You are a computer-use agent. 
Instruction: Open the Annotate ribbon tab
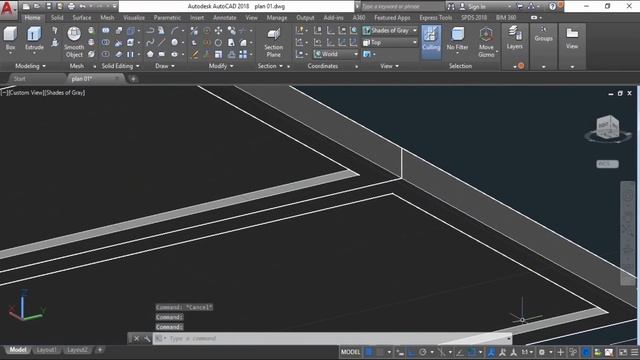[224, 18]
